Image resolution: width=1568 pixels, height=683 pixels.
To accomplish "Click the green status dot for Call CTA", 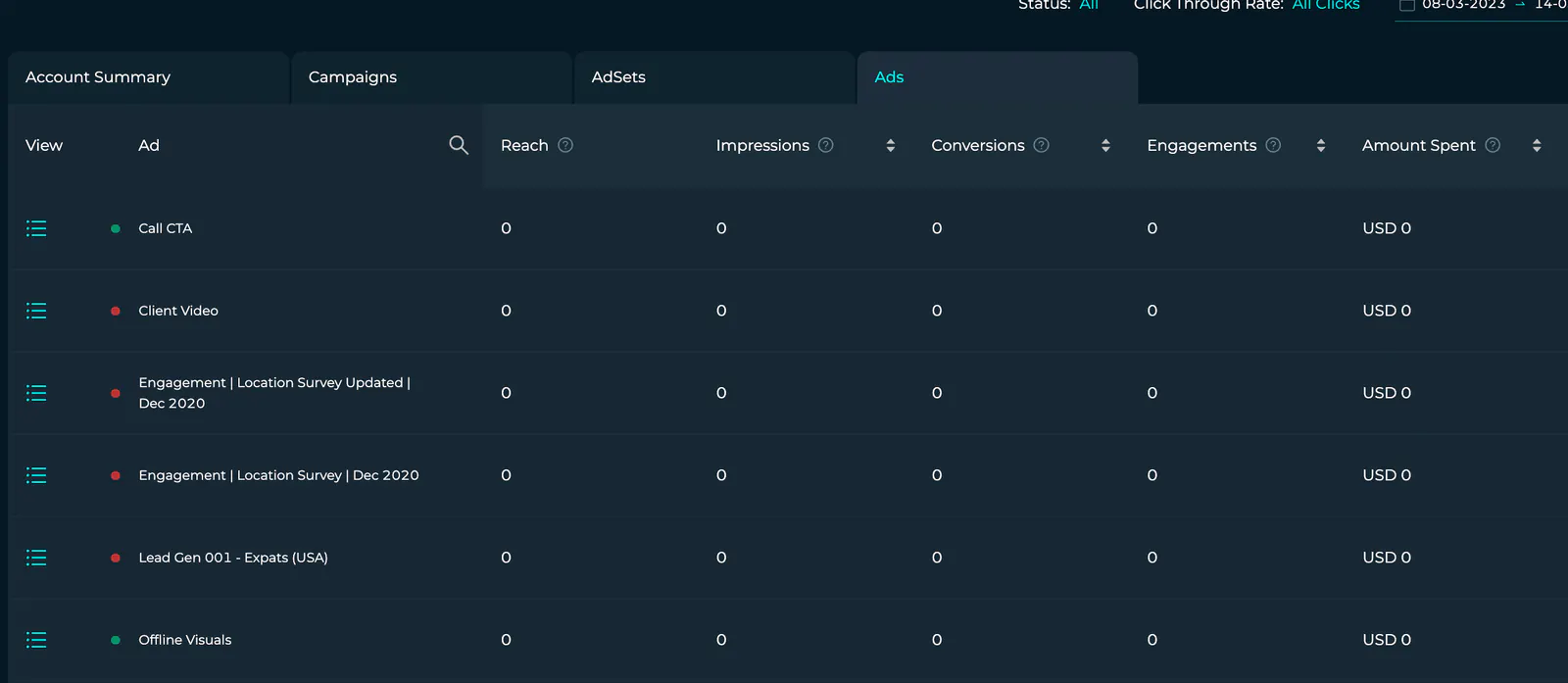I will click(116, 228).
